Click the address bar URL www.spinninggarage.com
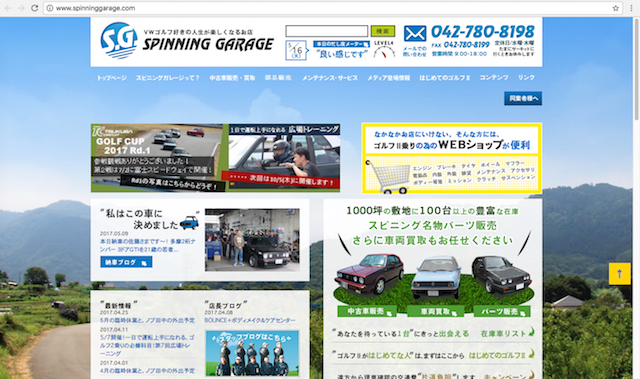The image size is (640, 379). pos(96,8)
